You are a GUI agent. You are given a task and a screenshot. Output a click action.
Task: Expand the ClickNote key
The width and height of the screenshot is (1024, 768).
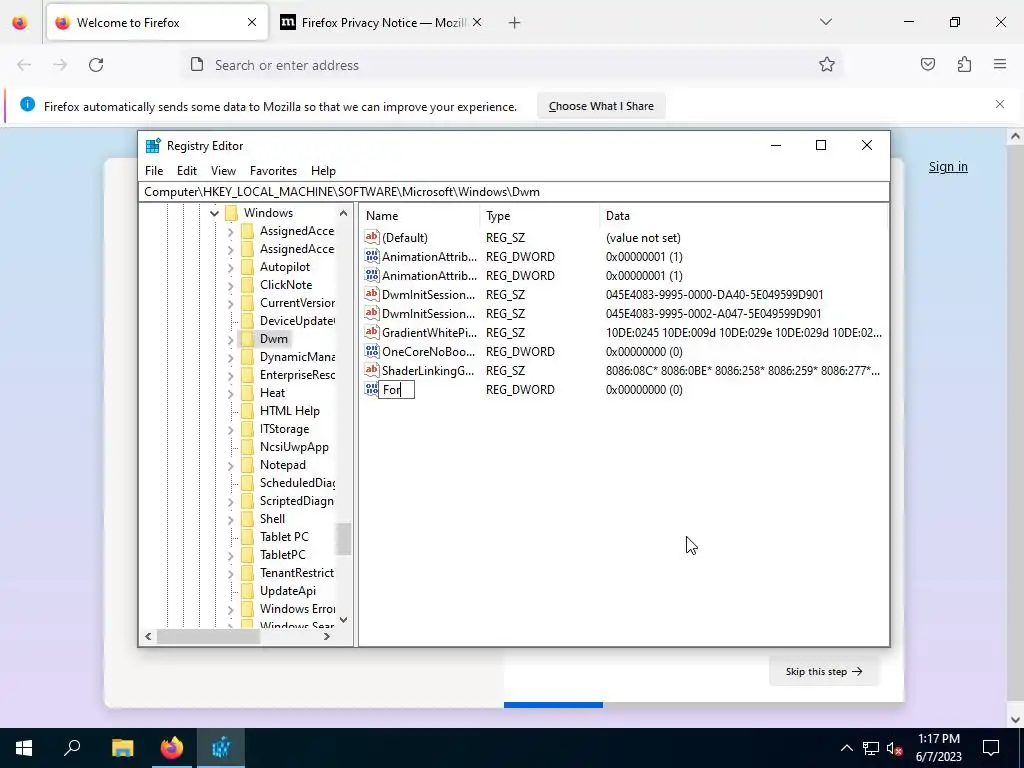(230, 285)
